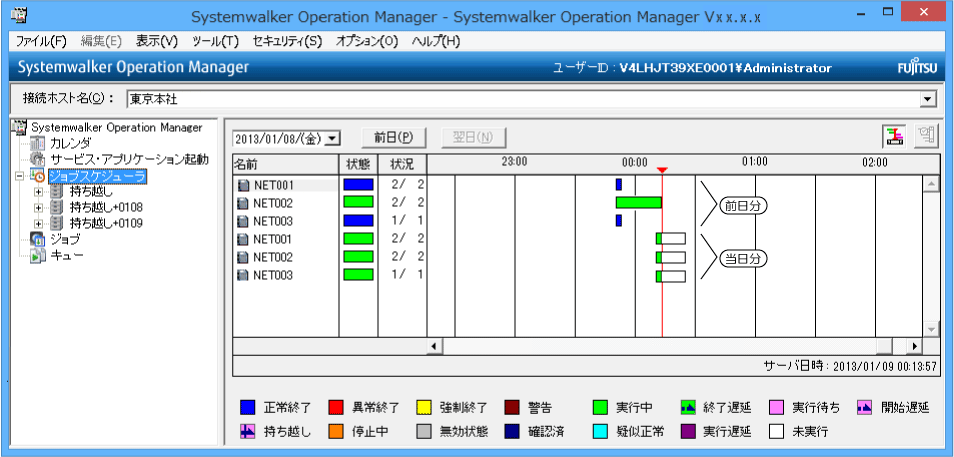The height and width of the screenshot is (457, 954).
Task: Open the ヘルプ(H) menu
Action: click(436, 41)
